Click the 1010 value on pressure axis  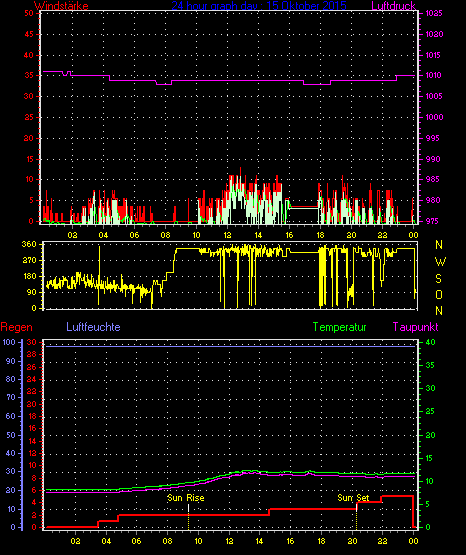coord(433,75)
